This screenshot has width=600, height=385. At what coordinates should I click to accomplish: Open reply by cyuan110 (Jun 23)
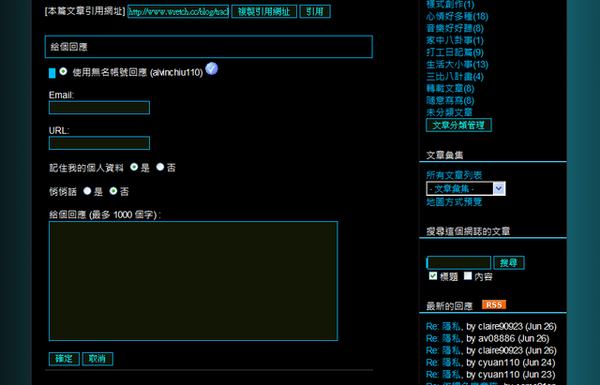(491, 374)
